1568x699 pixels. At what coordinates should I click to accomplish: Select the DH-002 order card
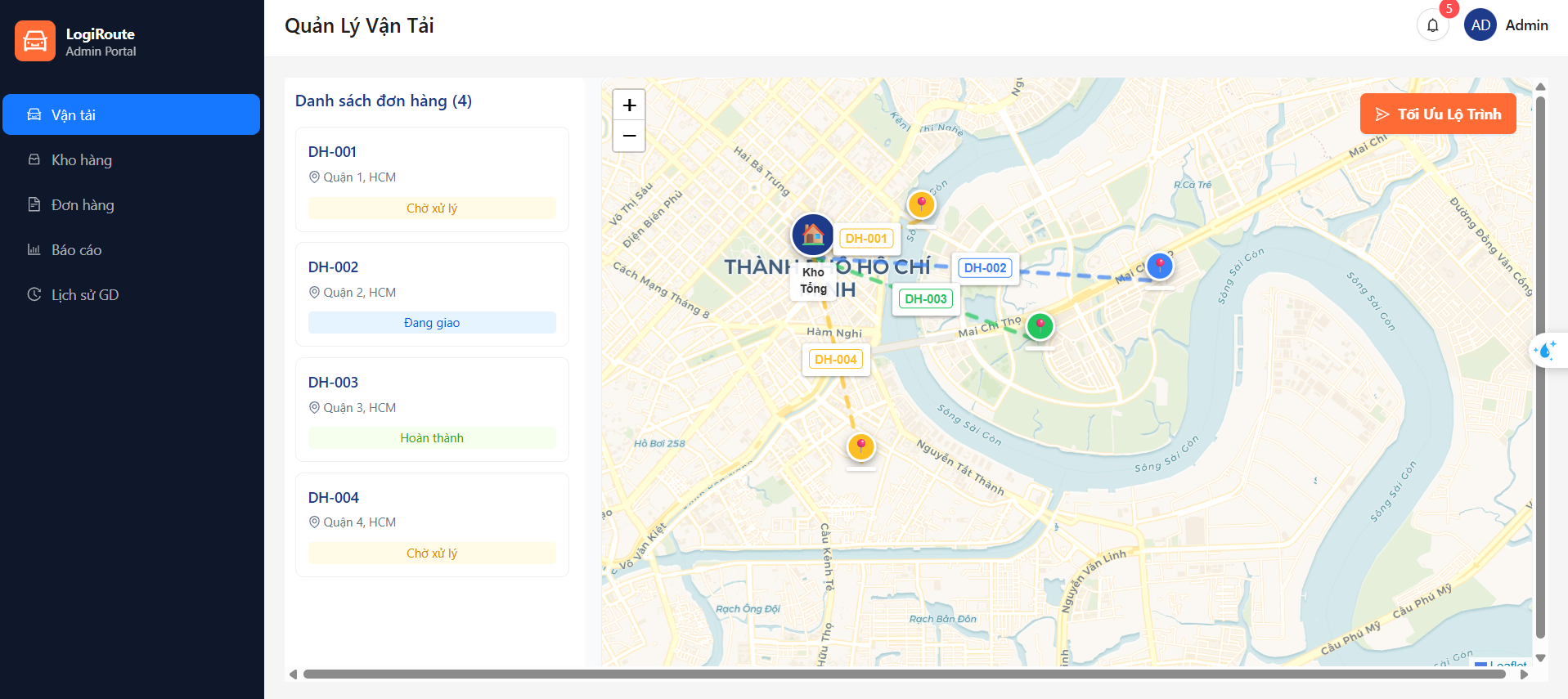click(x=432, y=293)
